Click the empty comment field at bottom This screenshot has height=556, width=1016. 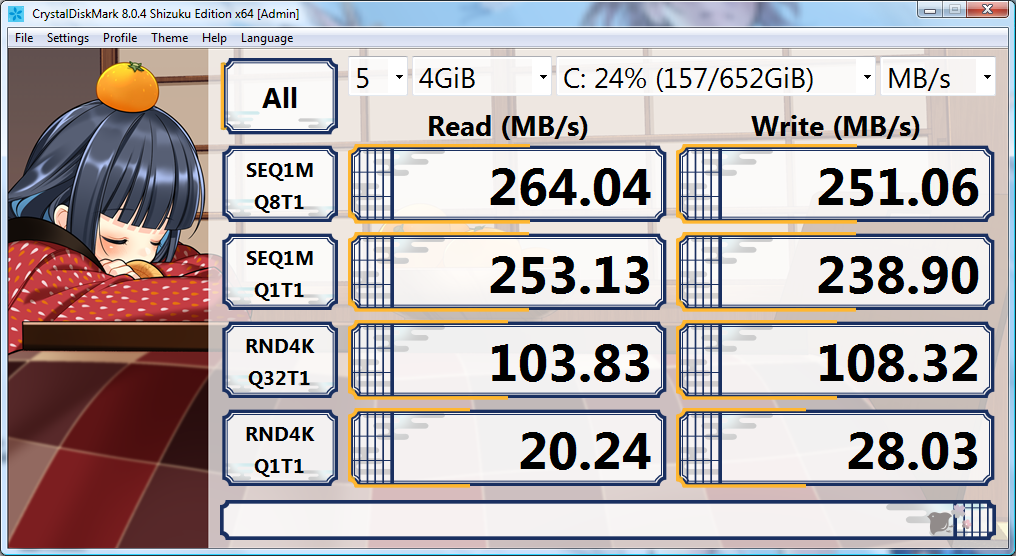[608, 520]
